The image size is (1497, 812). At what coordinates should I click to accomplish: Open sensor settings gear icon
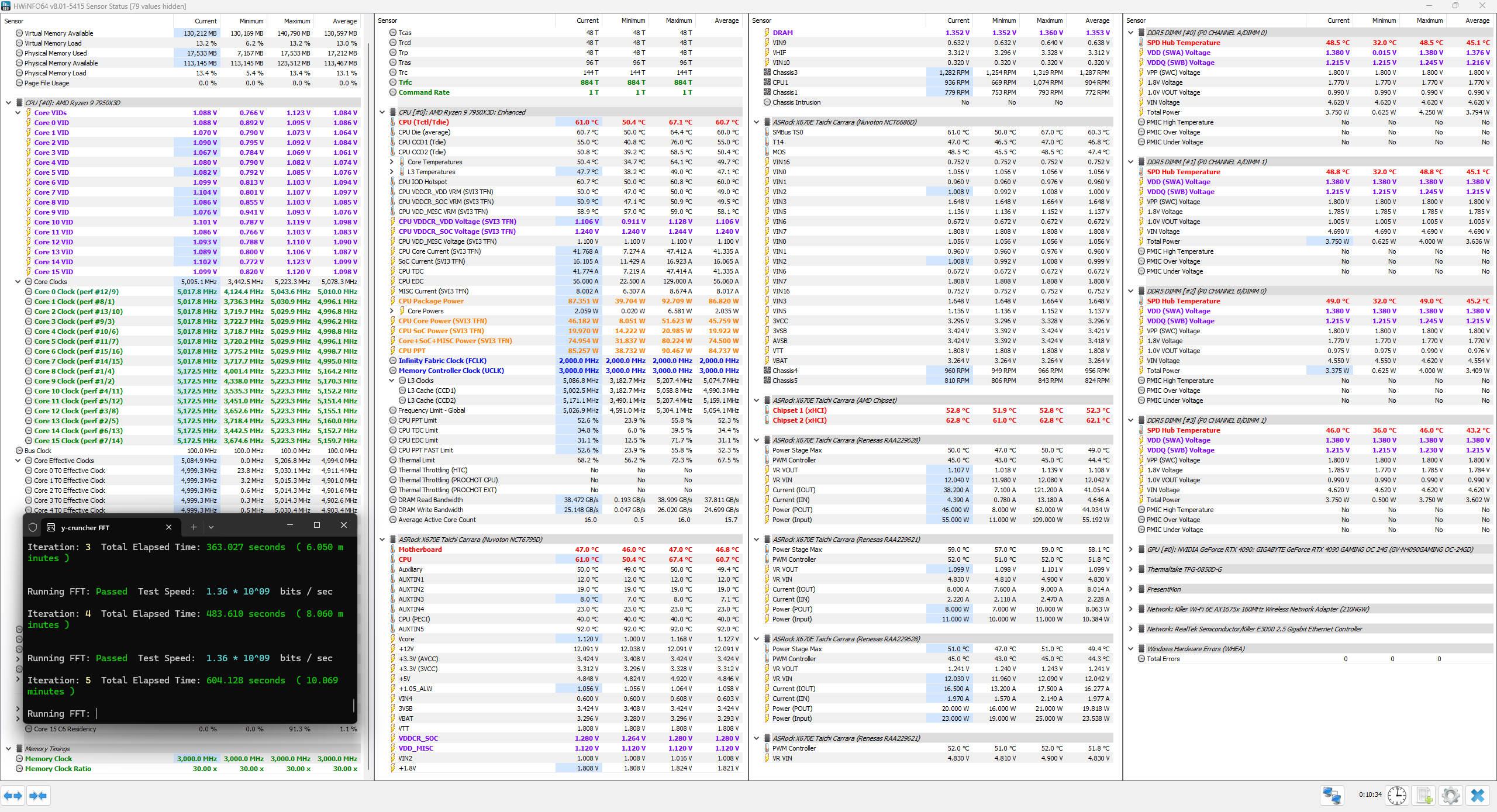click(1450, 796)
